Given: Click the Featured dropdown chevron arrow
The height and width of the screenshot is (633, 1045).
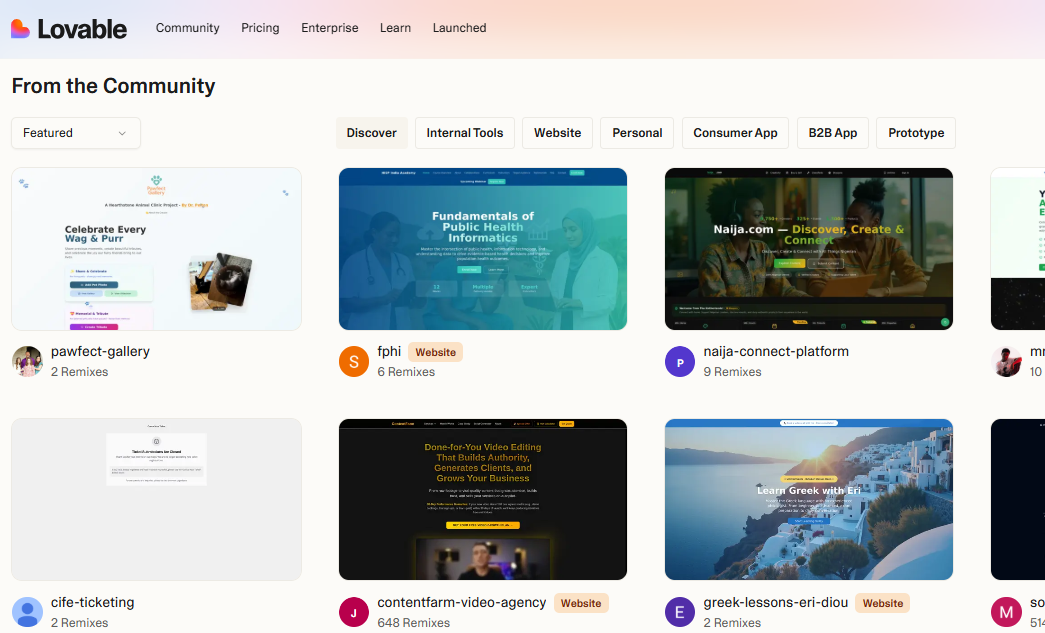Looking at the screenshot, I should click(x=122, y=133).
